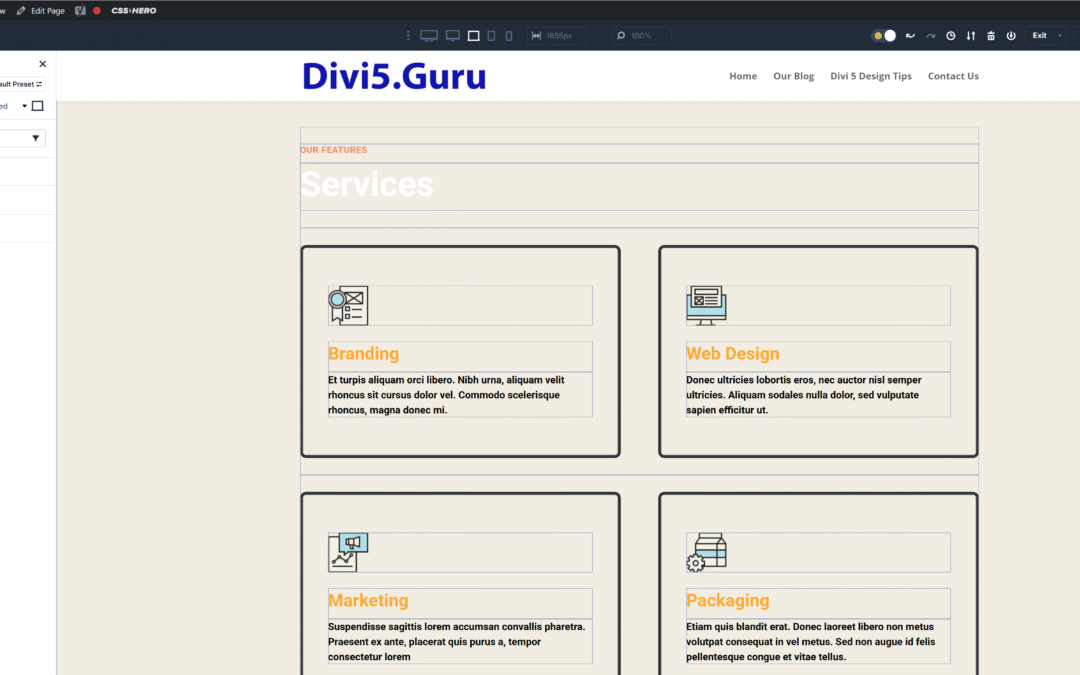Image resolution: width=1080 pixels, height=675 pixels.
Task: Select the tablet portrait view icon
Action: [x=491, y=36]
